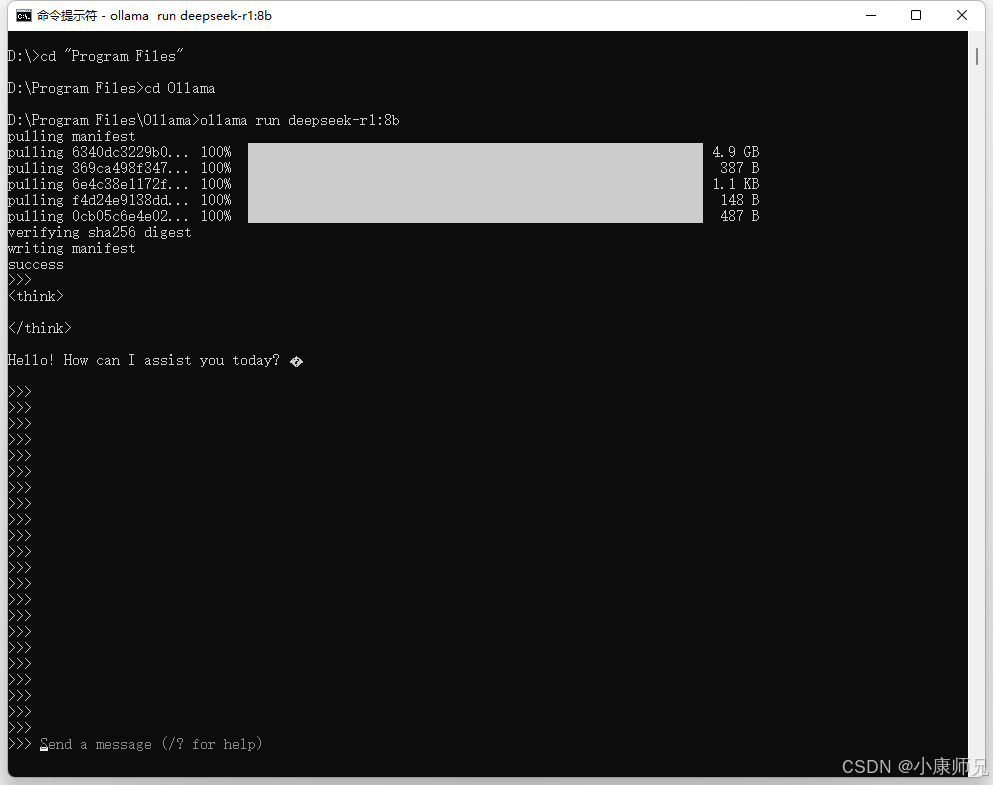Click the closing /think tag text
This screenshot has width=993, height=785.
(x=39, y=327)
